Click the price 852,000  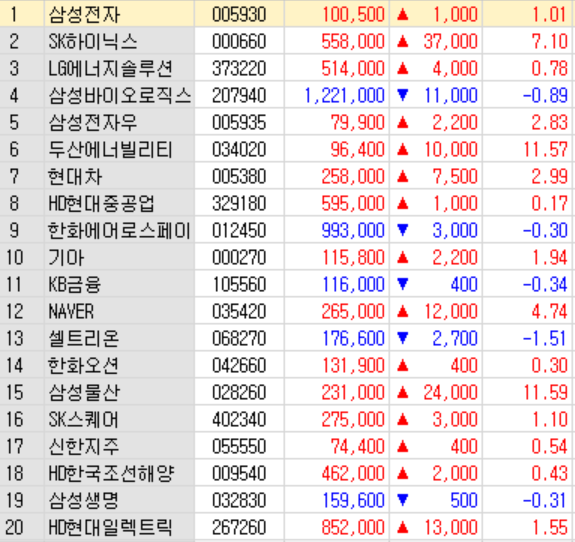(x=353, y=528)
